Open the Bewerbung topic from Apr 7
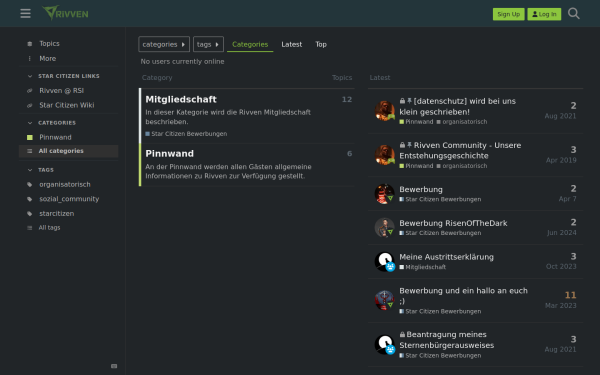 [x=421, y=189]
